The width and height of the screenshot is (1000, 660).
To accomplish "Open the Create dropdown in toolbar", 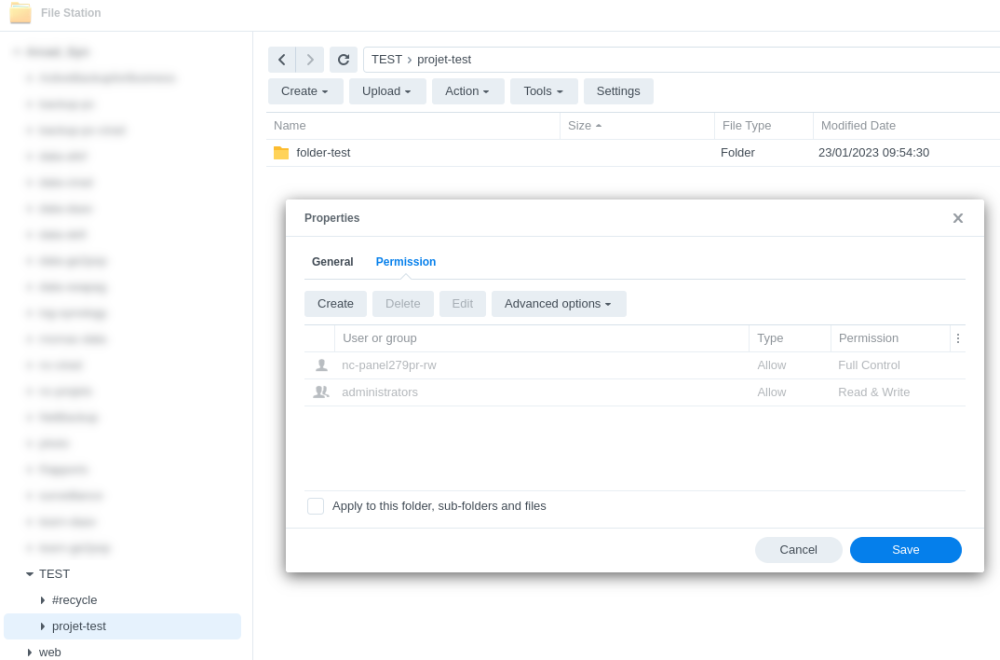I will (x=305, y=91).
